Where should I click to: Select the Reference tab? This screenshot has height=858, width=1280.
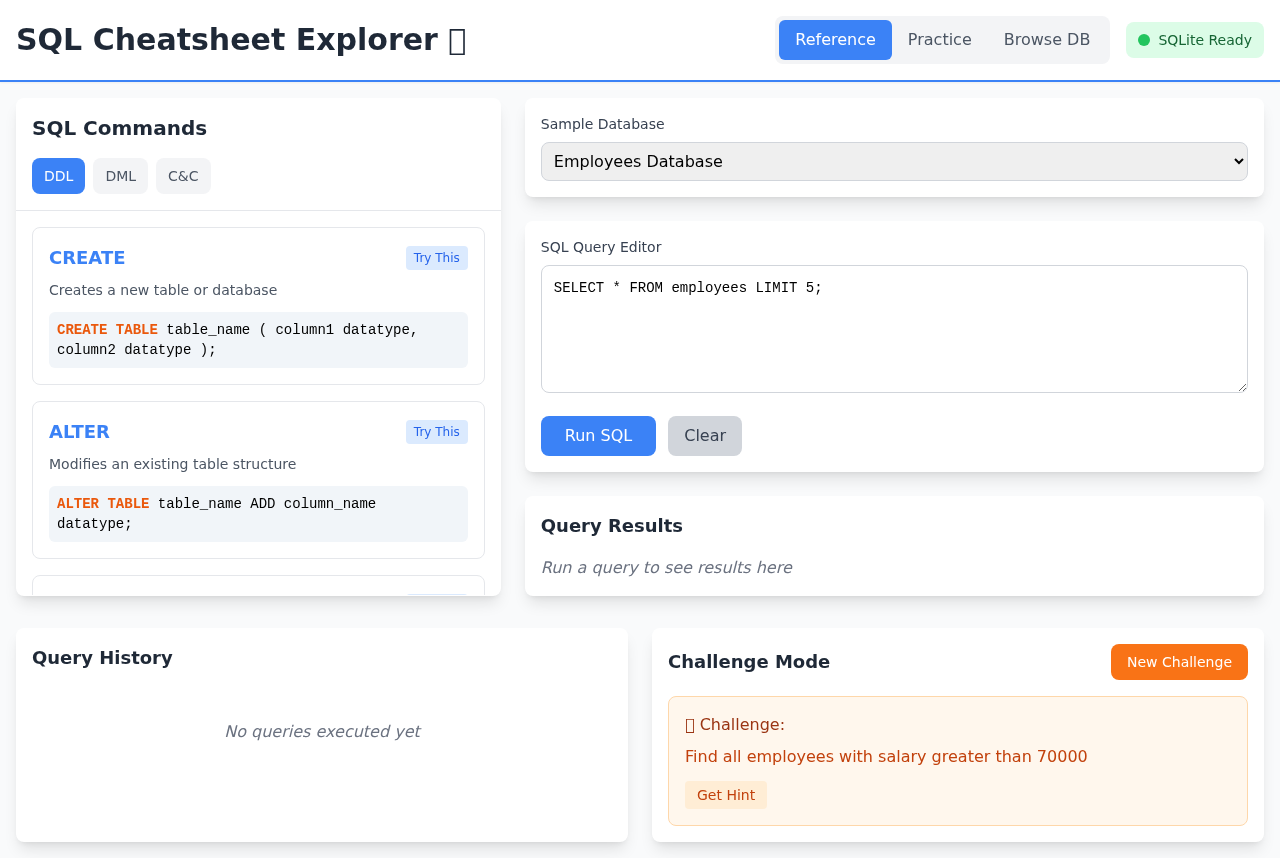click(x=835, y=39)
